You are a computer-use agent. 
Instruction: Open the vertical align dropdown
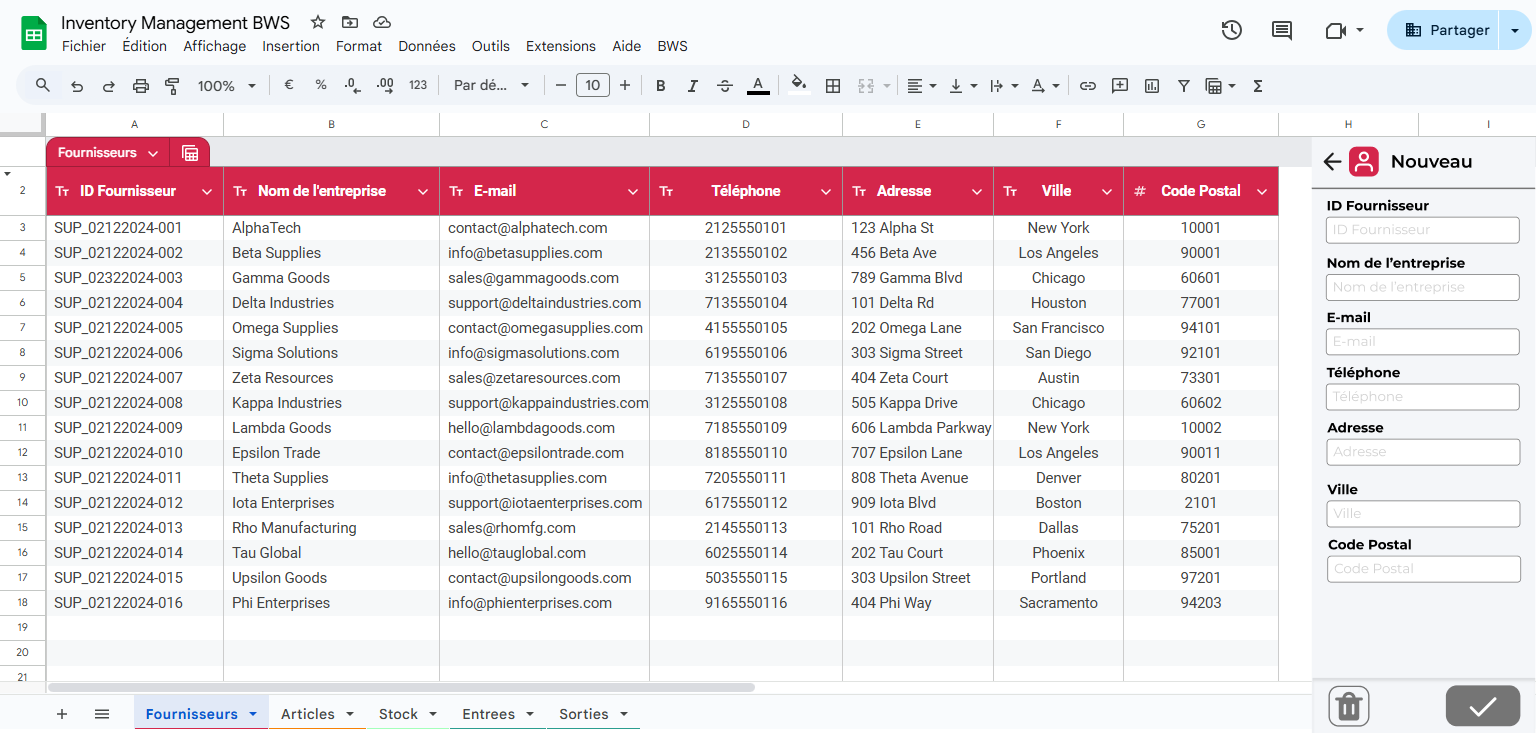point(963,86)
